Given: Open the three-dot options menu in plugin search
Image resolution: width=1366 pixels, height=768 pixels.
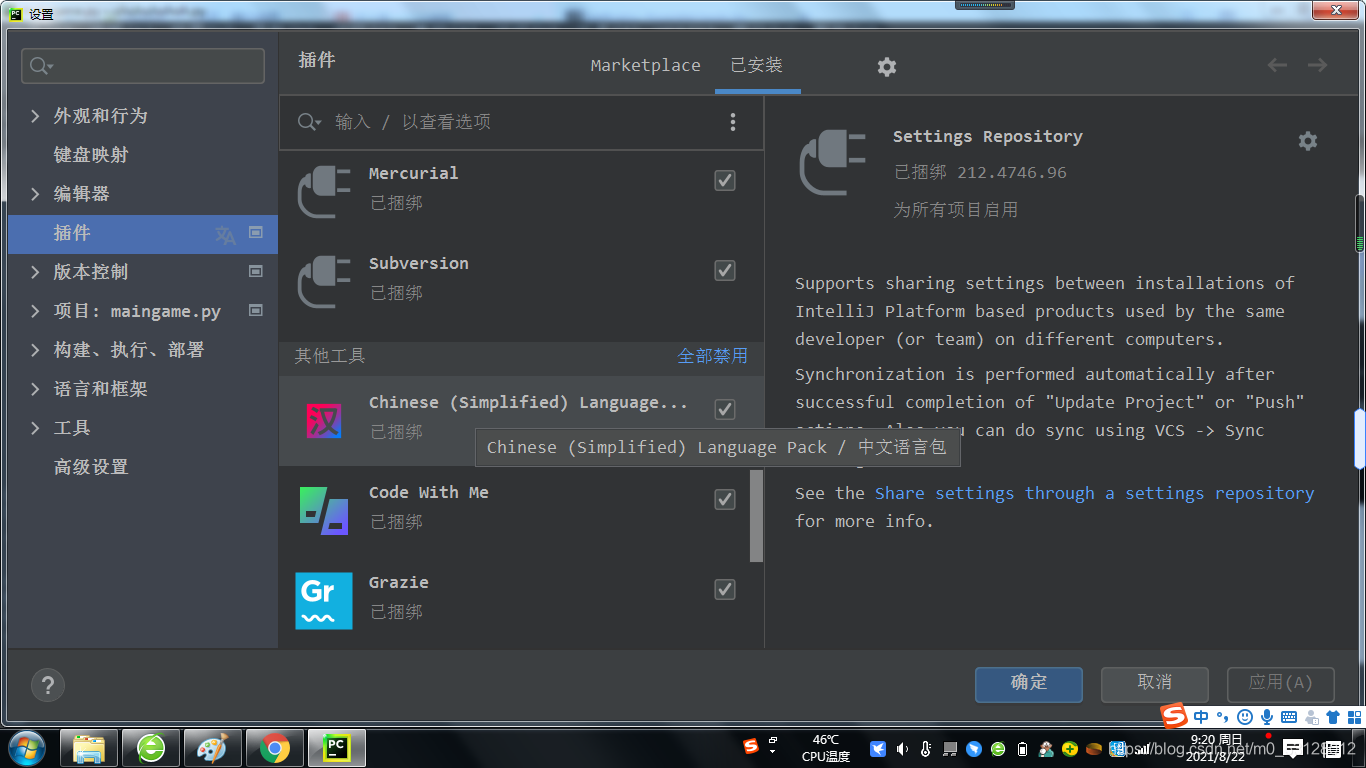Looking at the screenshot, I should pyautogui.click(x=733, y=122).
